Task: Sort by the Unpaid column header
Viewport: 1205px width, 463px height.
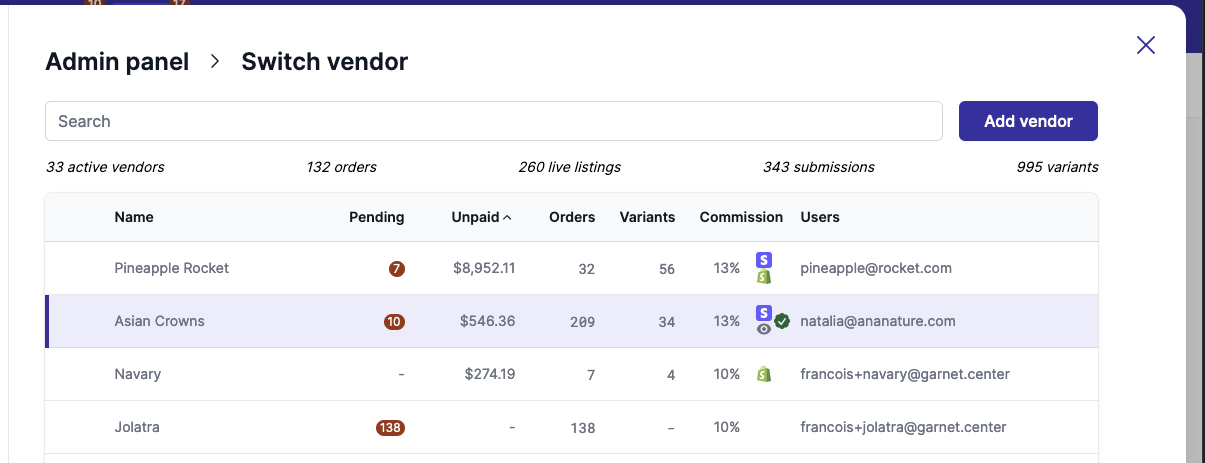Action: point(481,217)
